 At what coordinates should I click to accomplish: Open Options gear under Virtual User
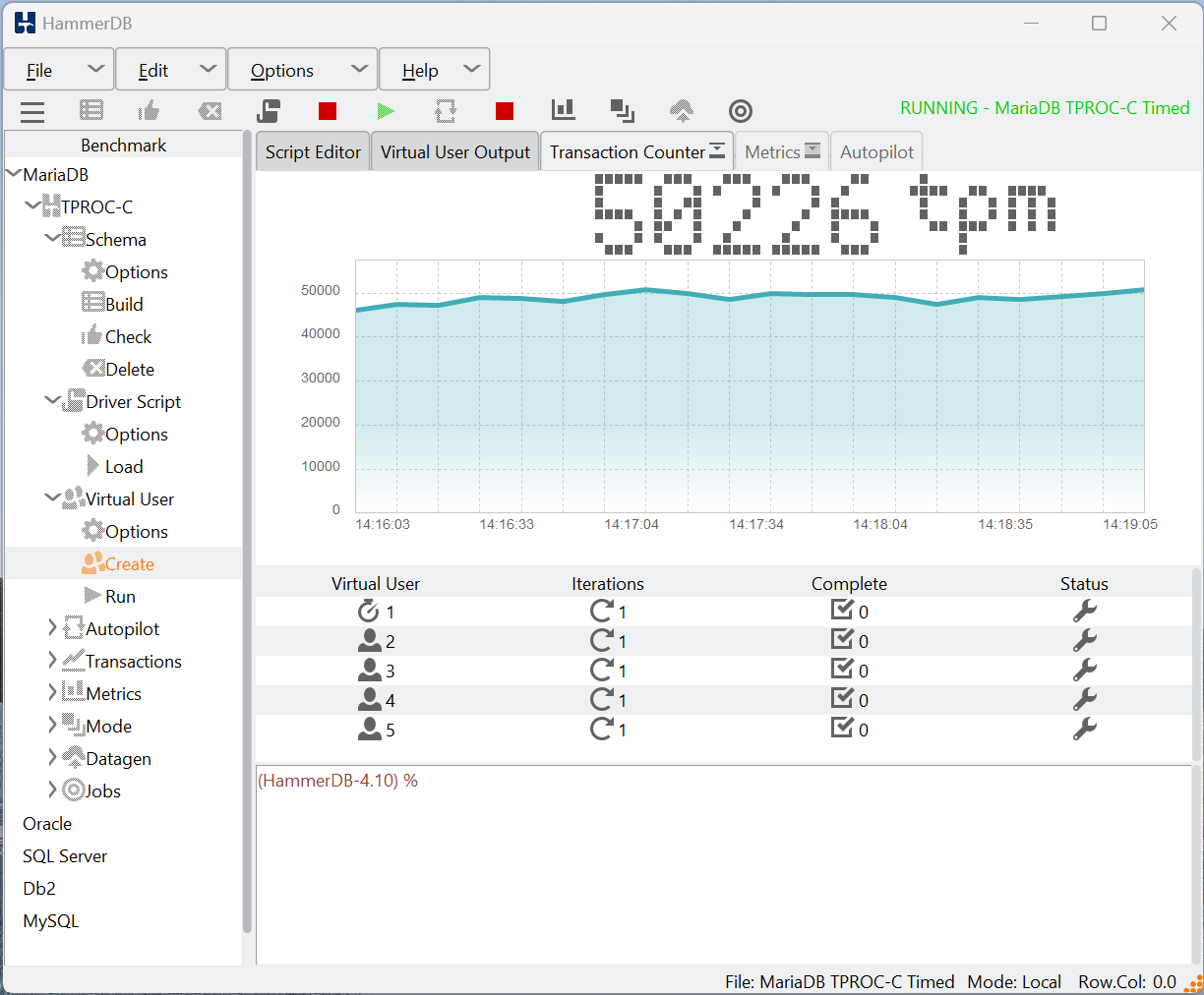click(x=92, y=531)
